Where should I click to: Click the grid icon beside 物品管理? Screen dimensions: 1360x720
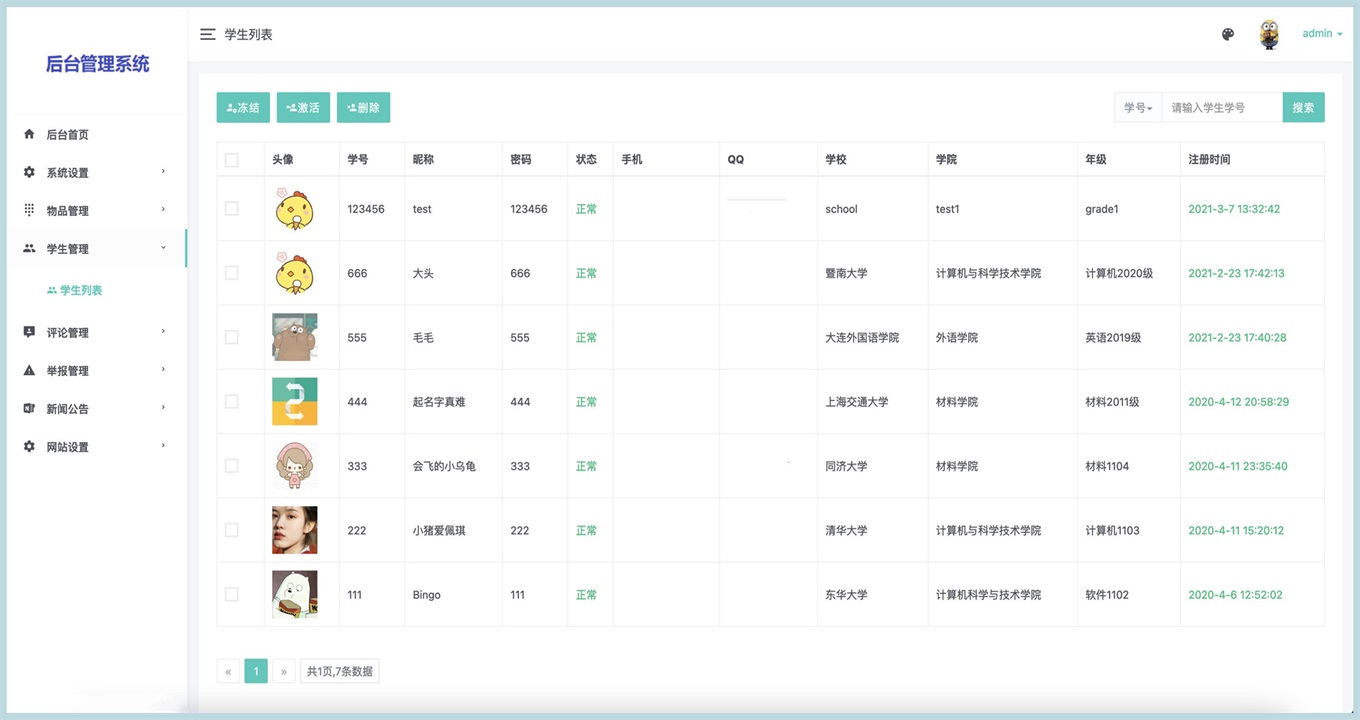[29, 210]
